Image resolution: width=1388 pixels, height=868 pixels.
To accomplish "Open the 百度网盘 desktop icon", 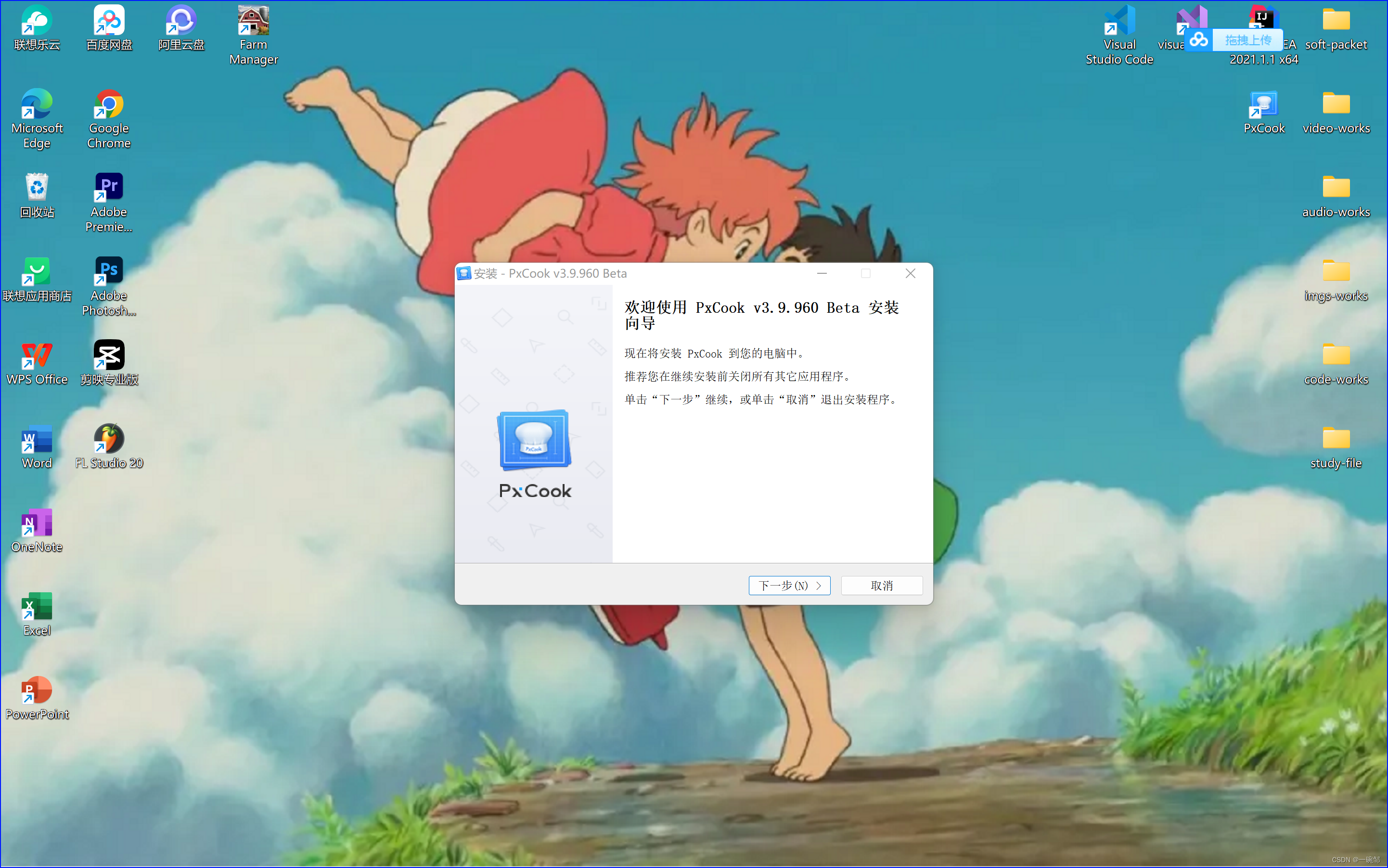I will pyautogui.click(x=109, y=29).
